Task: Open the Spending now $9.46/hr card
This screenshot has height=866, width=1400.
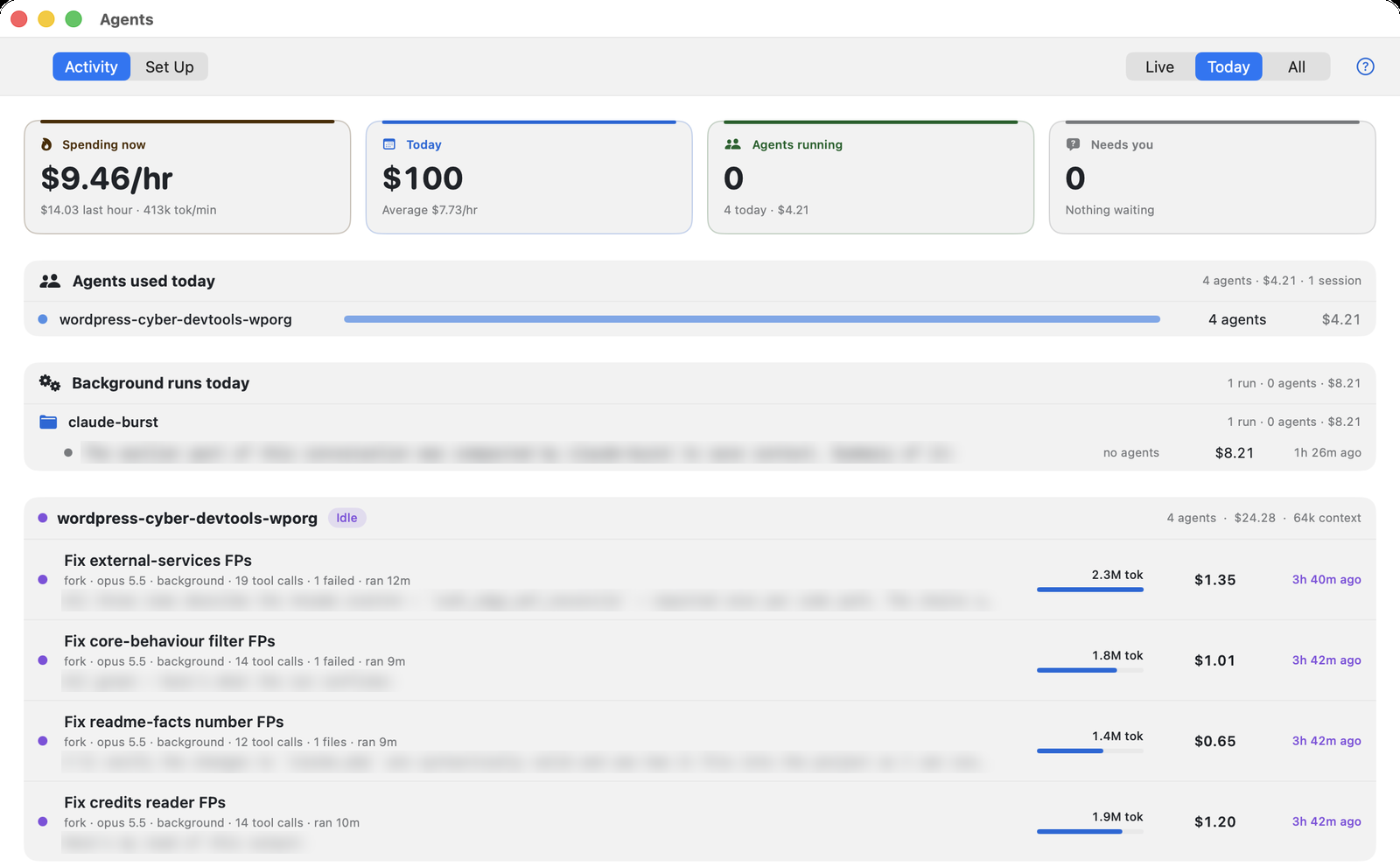Action: coord(187,177)
